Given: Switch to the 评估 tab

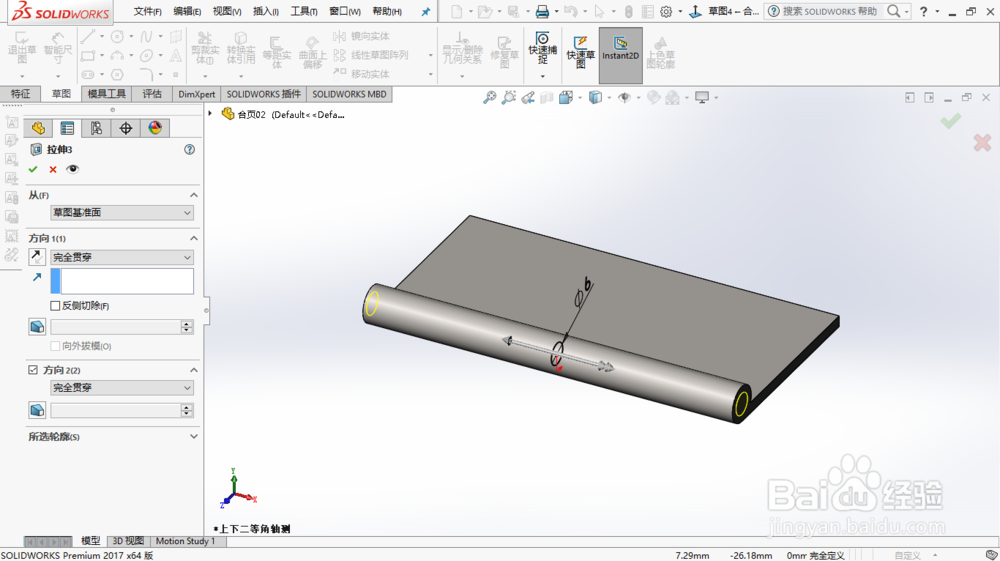Looking at the screenshot, I should 152,94.
